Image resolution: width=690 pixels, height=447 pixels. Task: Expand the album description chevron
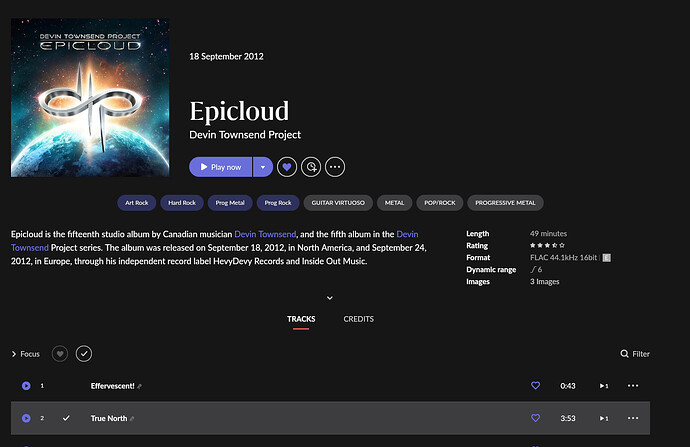coord(330,298)
